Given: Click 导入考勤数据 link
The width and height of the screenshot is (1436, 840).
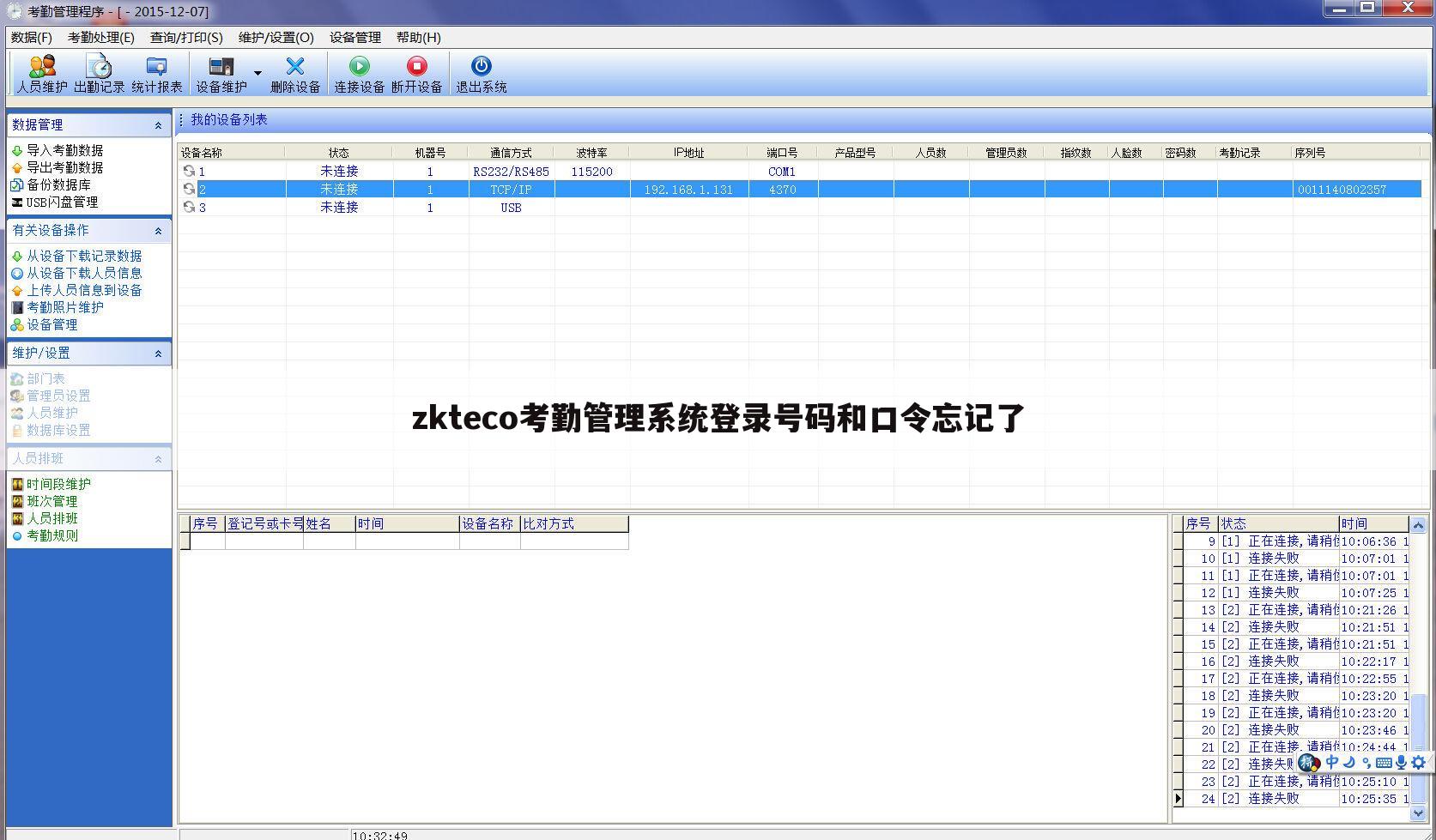Looking at the screenshot, I should 64,150.
